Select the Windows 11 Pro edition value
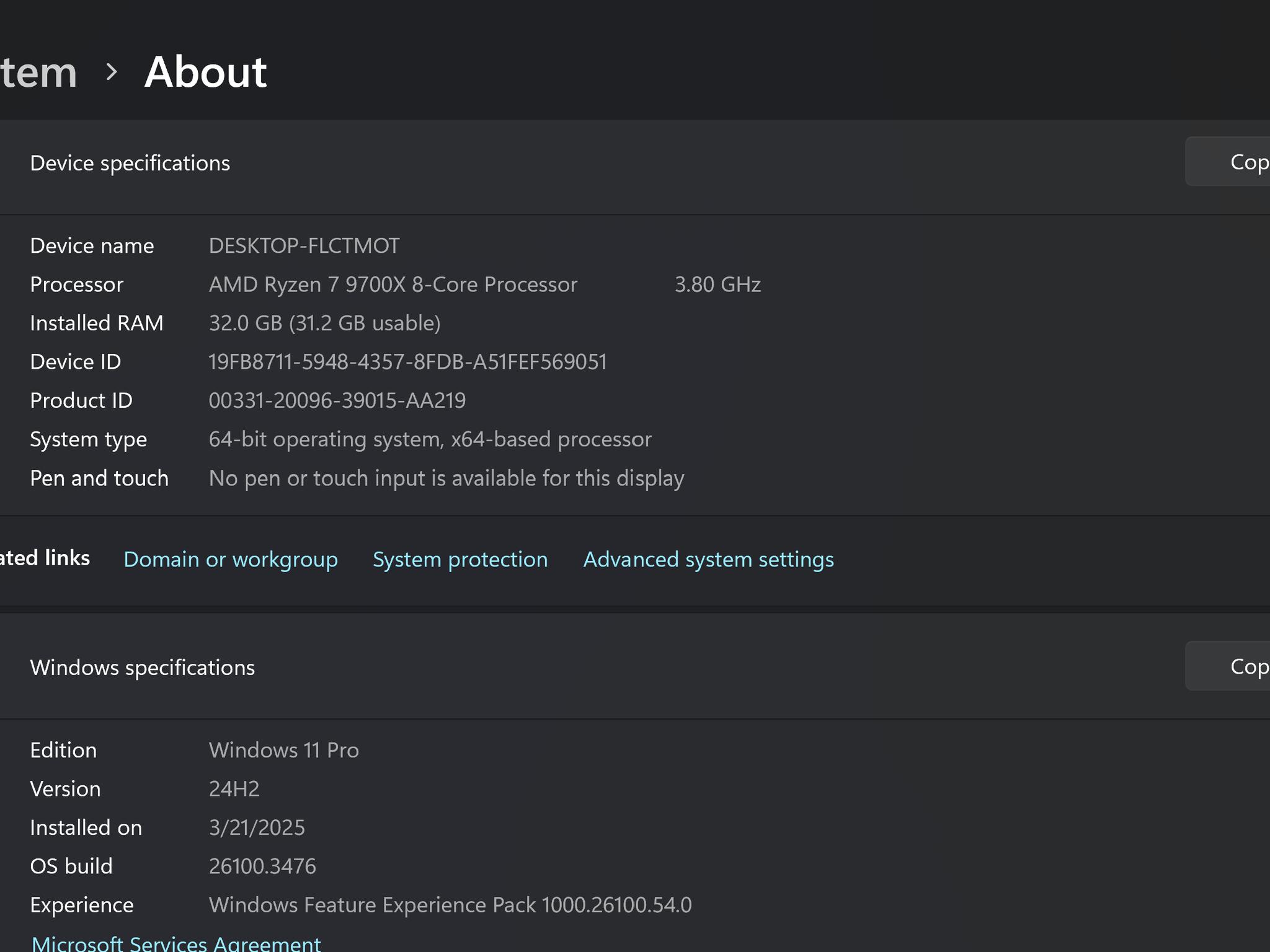Image resolution: width=1270 pixels, height=952 pixels. click(283, 750)
